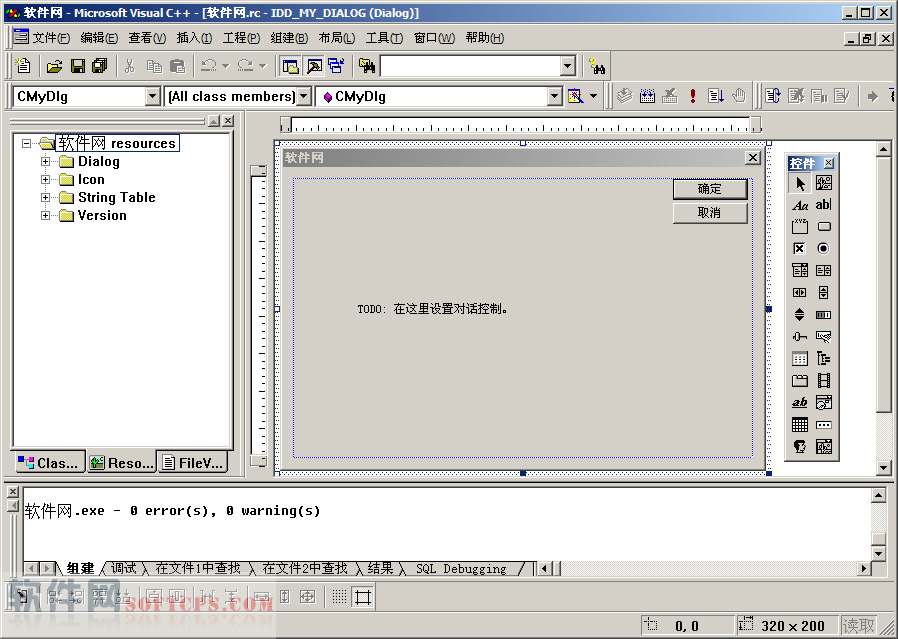898x639 pixels.
Task: Choose the Edit Box (ab|) control
Action: pyautogui.click(x=824, y=205)
